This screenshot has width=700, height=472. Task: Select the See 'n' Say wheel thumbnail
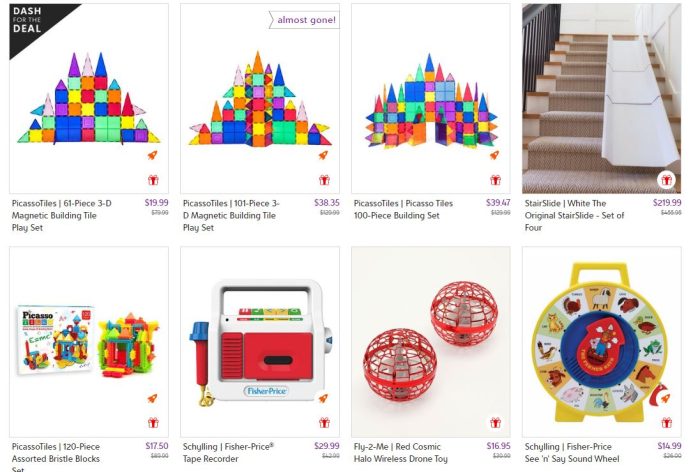601,342
